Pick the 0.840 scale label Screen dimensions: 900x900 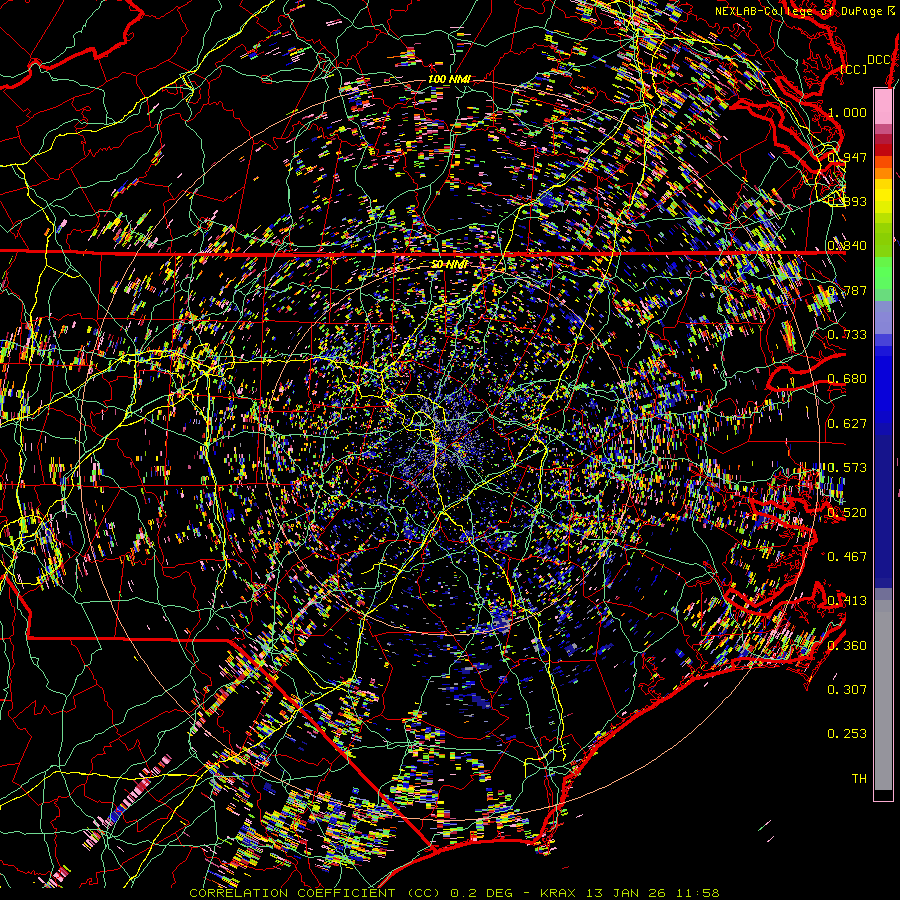[847, 246]
